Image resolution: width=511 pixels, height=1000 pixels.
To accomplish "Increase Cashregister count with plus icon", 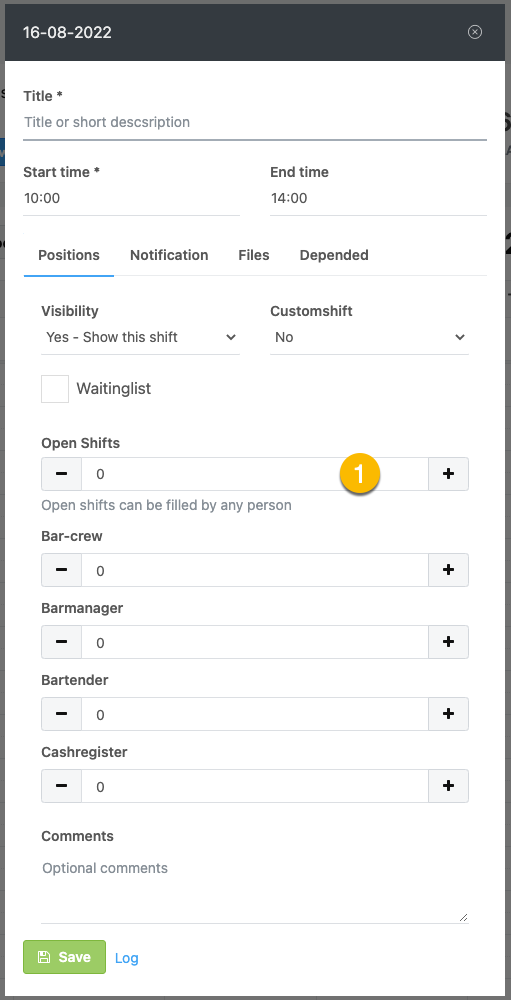I will pyautogui.click(x=448, y=786).
